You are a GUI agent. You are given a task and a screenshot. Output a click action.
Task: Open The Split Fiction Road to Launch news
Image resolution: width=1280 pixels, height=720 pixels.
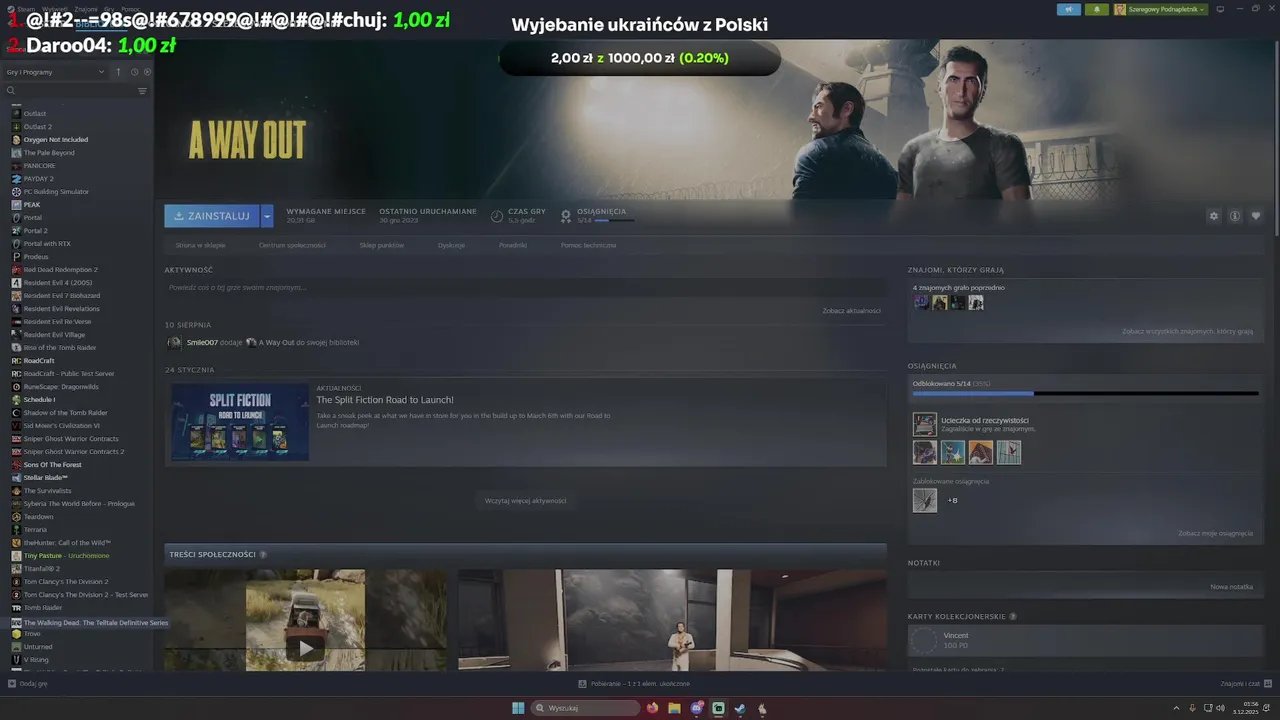385,400
